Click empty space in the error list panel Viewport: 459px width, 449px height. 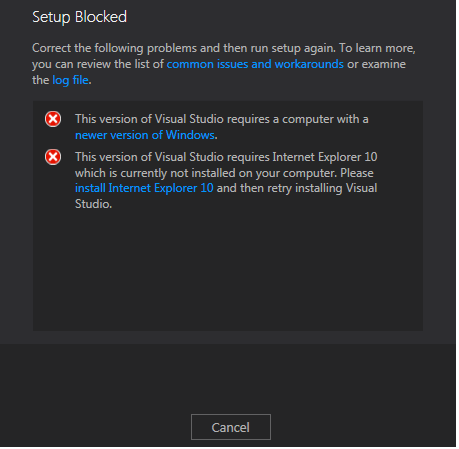(228, 270)
